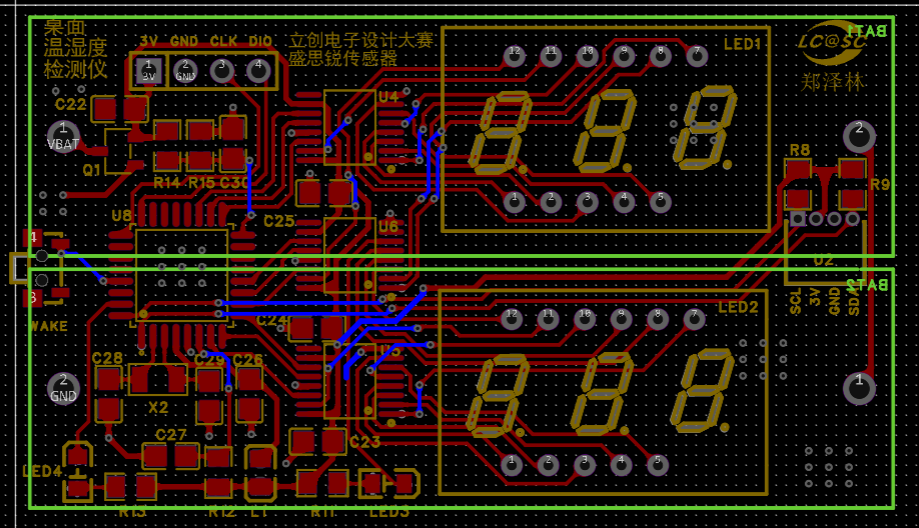Image resolution: width=919 pixels, height=528 pixels.
Task: Select the round GND test pad numbered 2
Action: click(63, 389)
